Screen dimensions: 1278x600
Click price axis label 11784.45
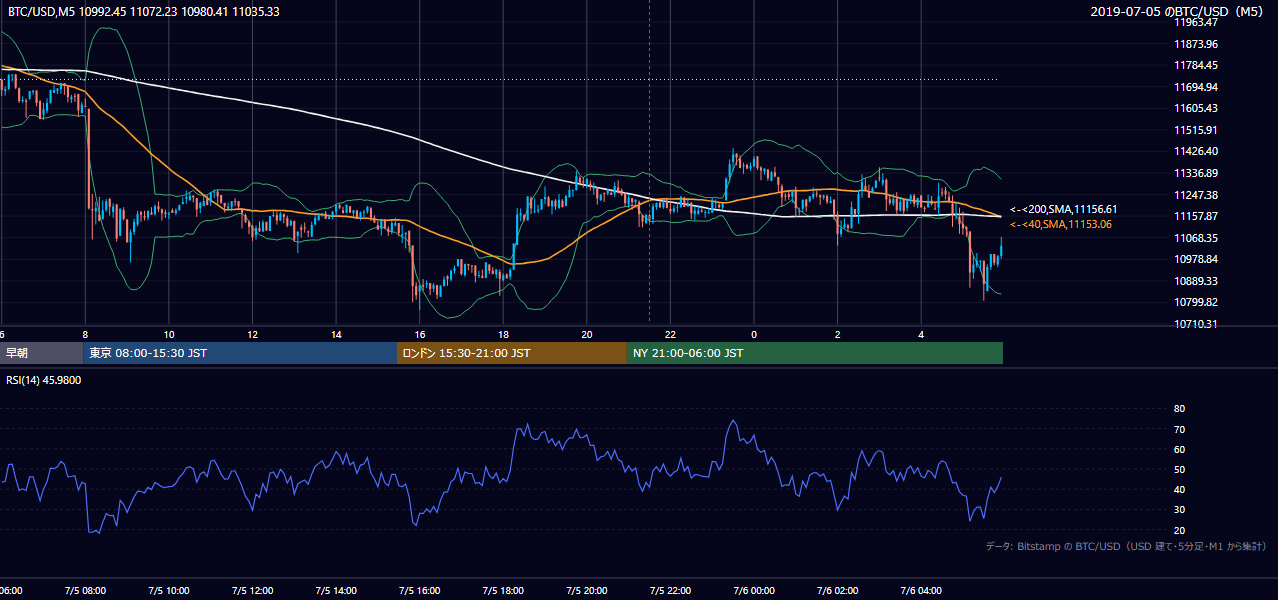pos(1196,65)
